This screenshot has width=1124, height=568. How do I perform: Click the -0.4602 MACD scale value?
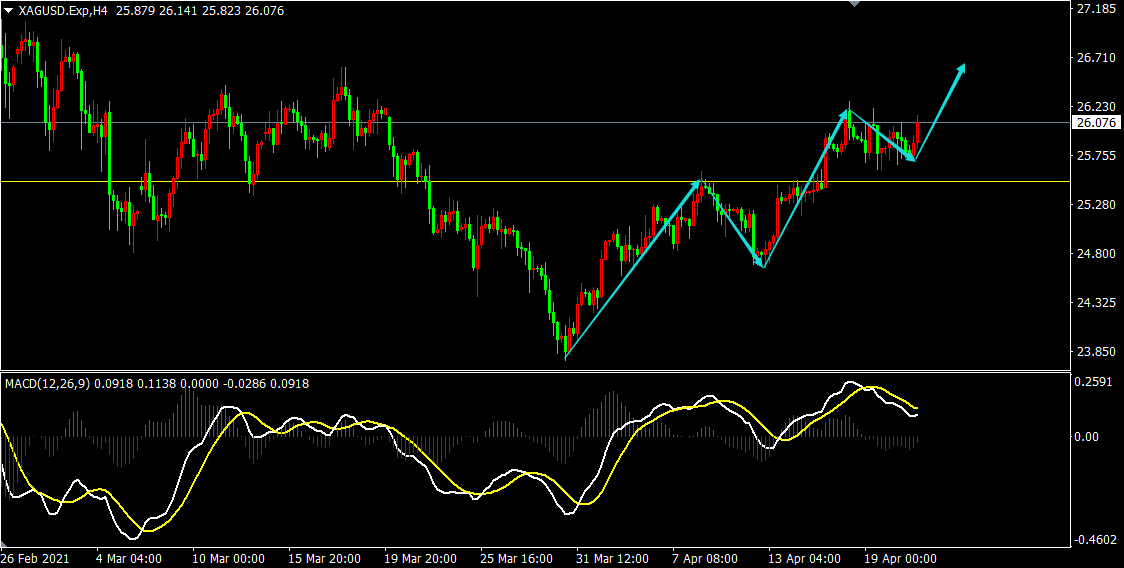click(1095, 541)
